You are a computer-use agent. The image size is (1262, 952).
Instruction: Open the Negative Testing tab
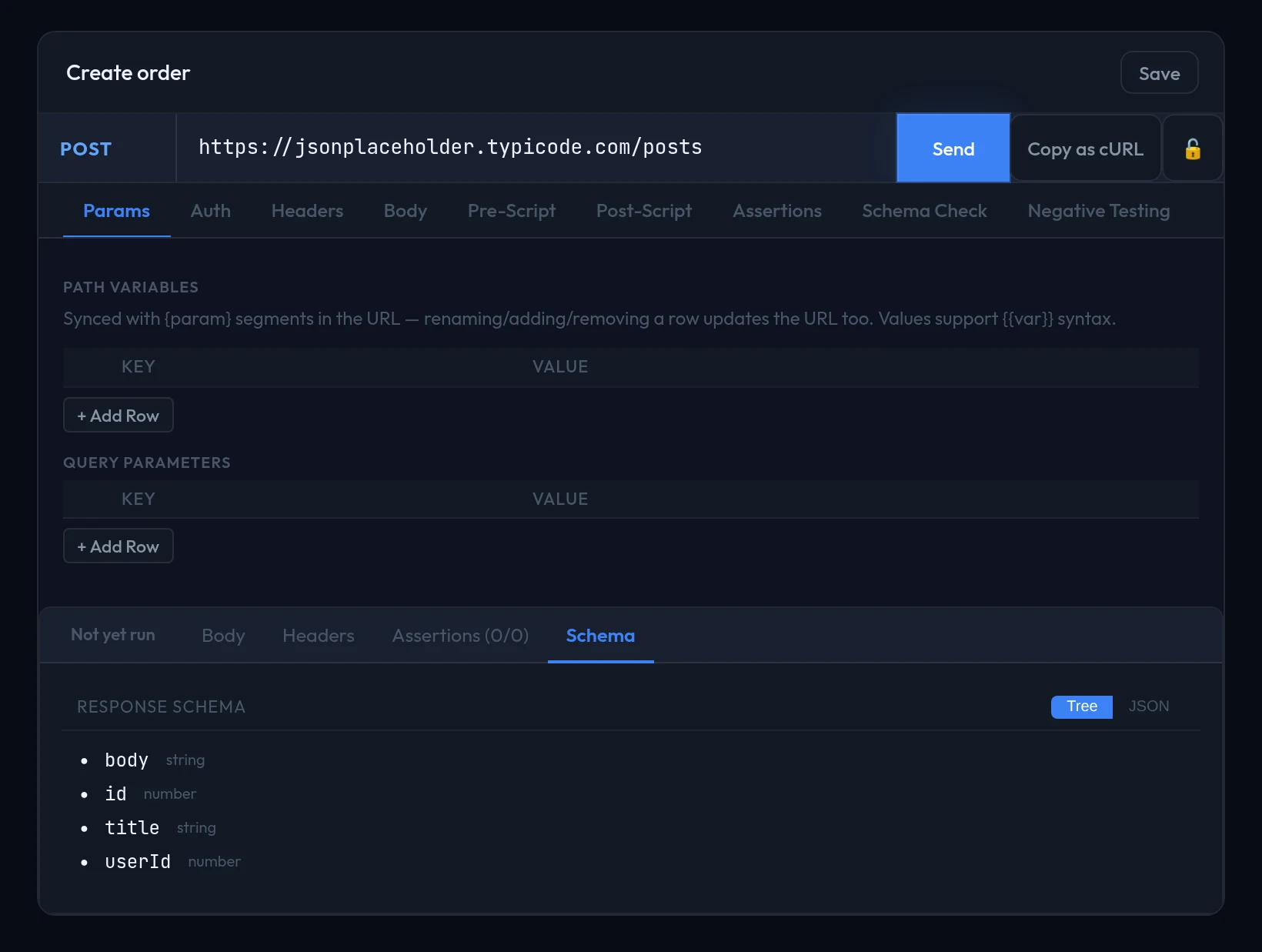pos(1098,211)
